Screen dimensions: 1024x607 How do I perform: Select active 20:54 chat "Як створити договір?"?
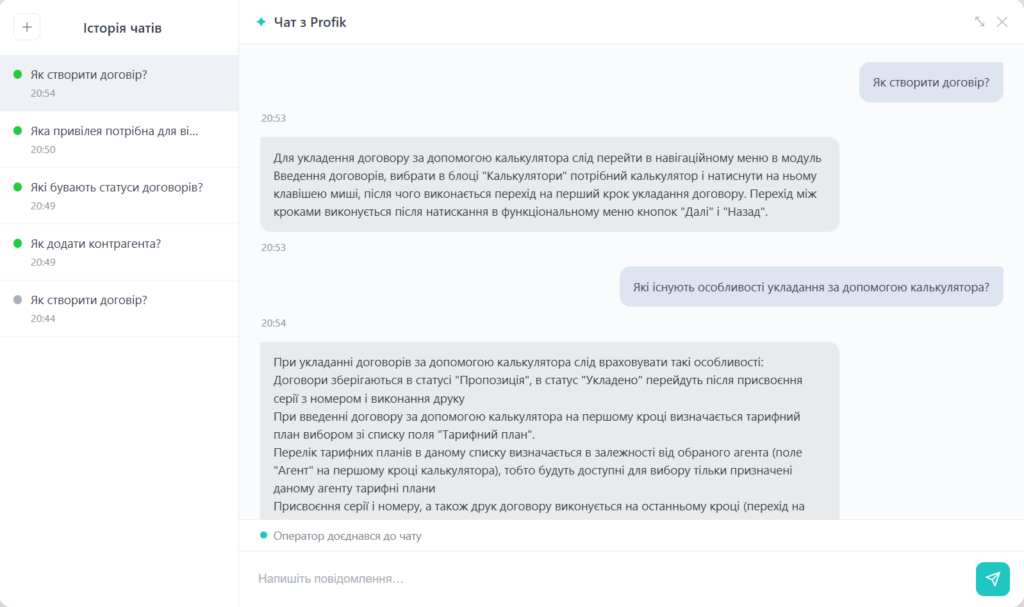[119, 83]
